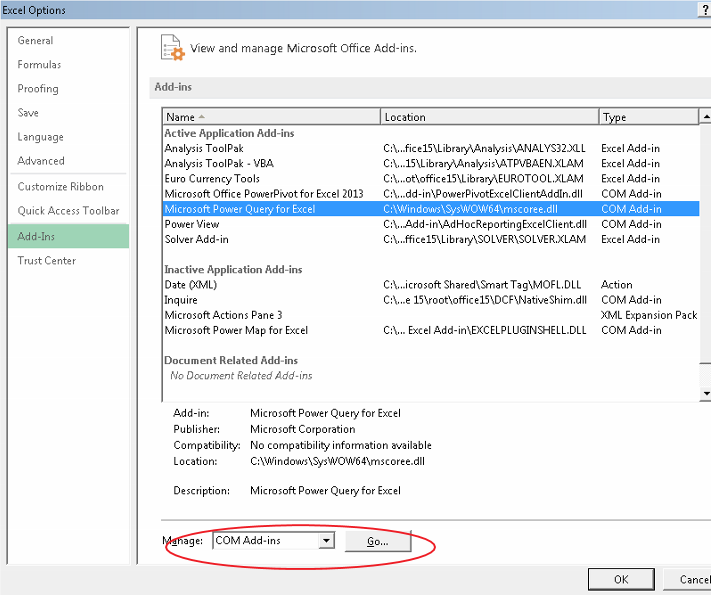Image resolution: width=713 pixels, height=599 pixels.
Task: Click the add-ins list scroll down arrow
Action: (706, 393)
